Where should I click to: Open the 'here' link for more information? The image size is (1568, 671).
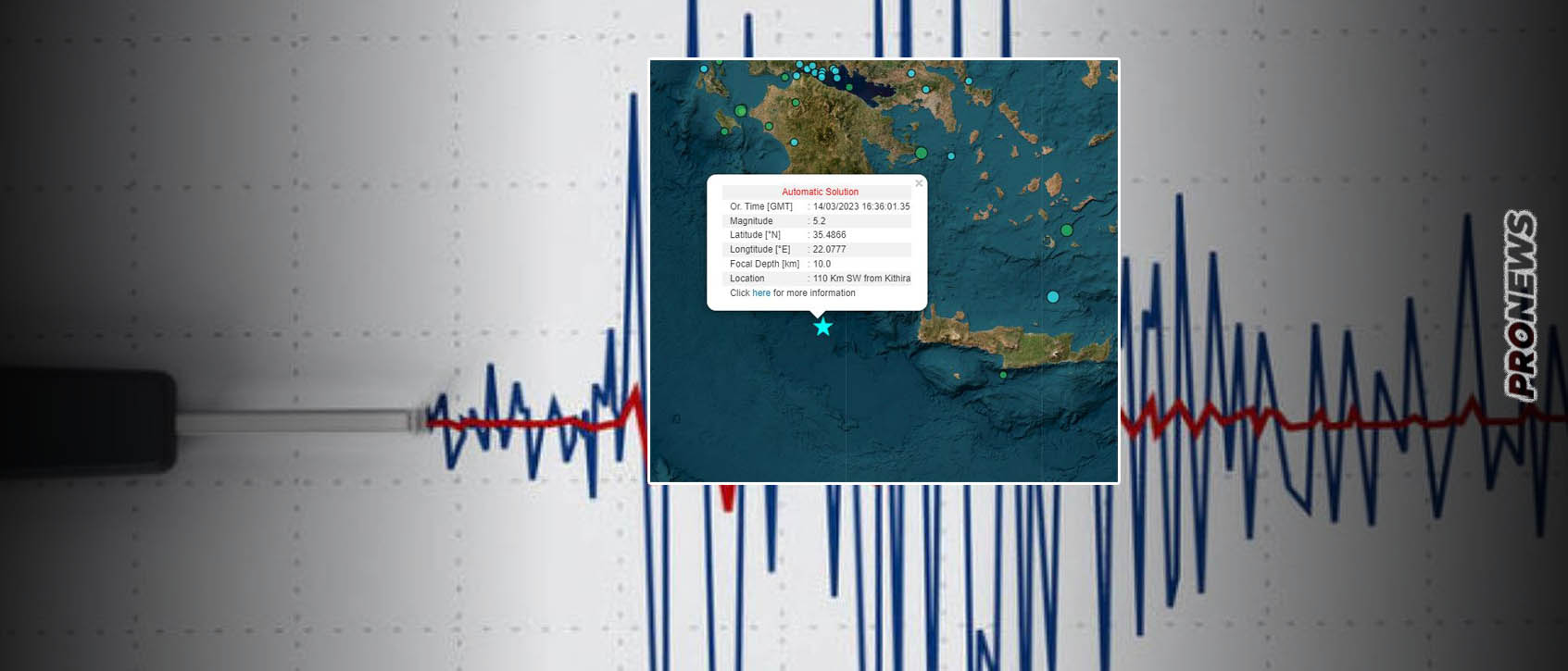pyautogui.click(x=760, y=293)
